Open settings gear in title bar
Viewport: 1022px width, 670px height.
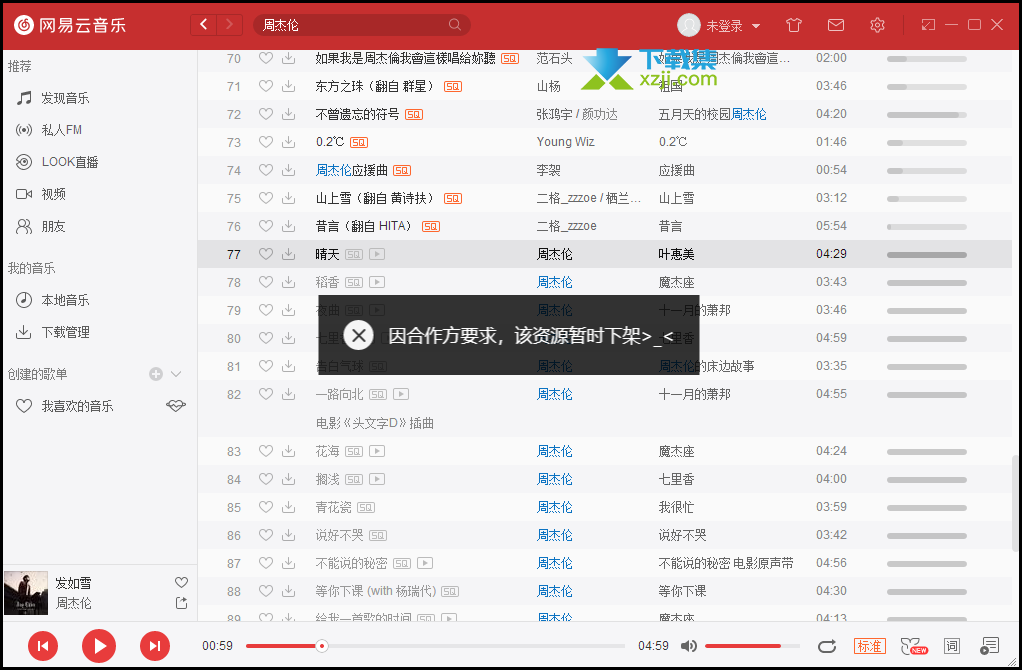pyautogui.click(x=877, y=25)
